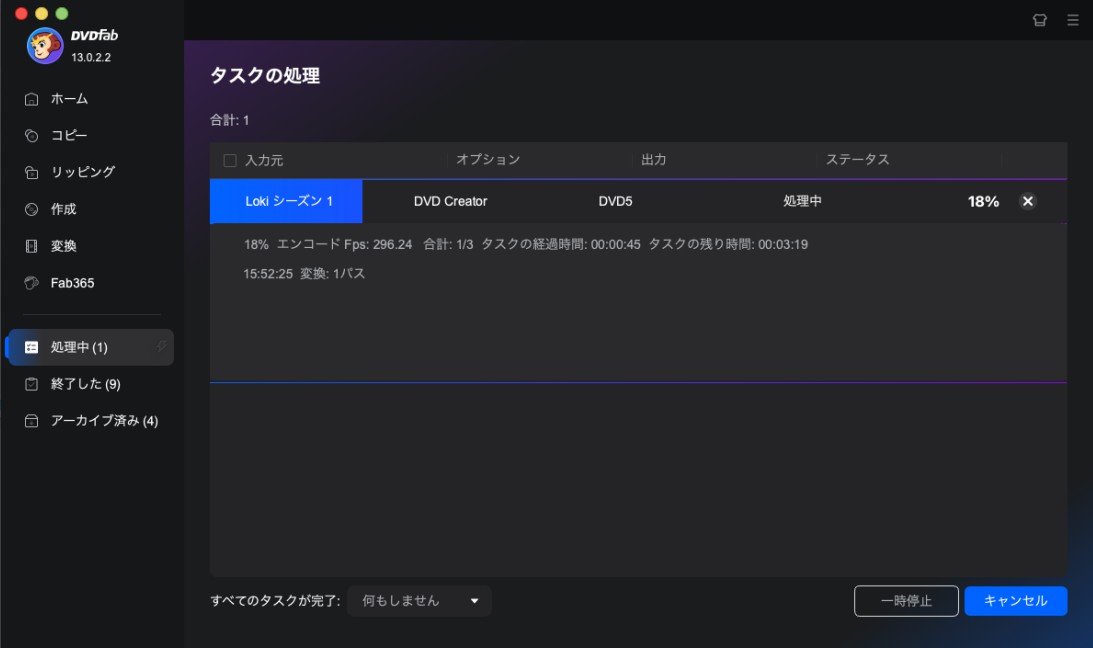Viewport: 1093px width, 648px height.
Task: Click the Fab365 icon in sidebar
Action: pos(32,284)
